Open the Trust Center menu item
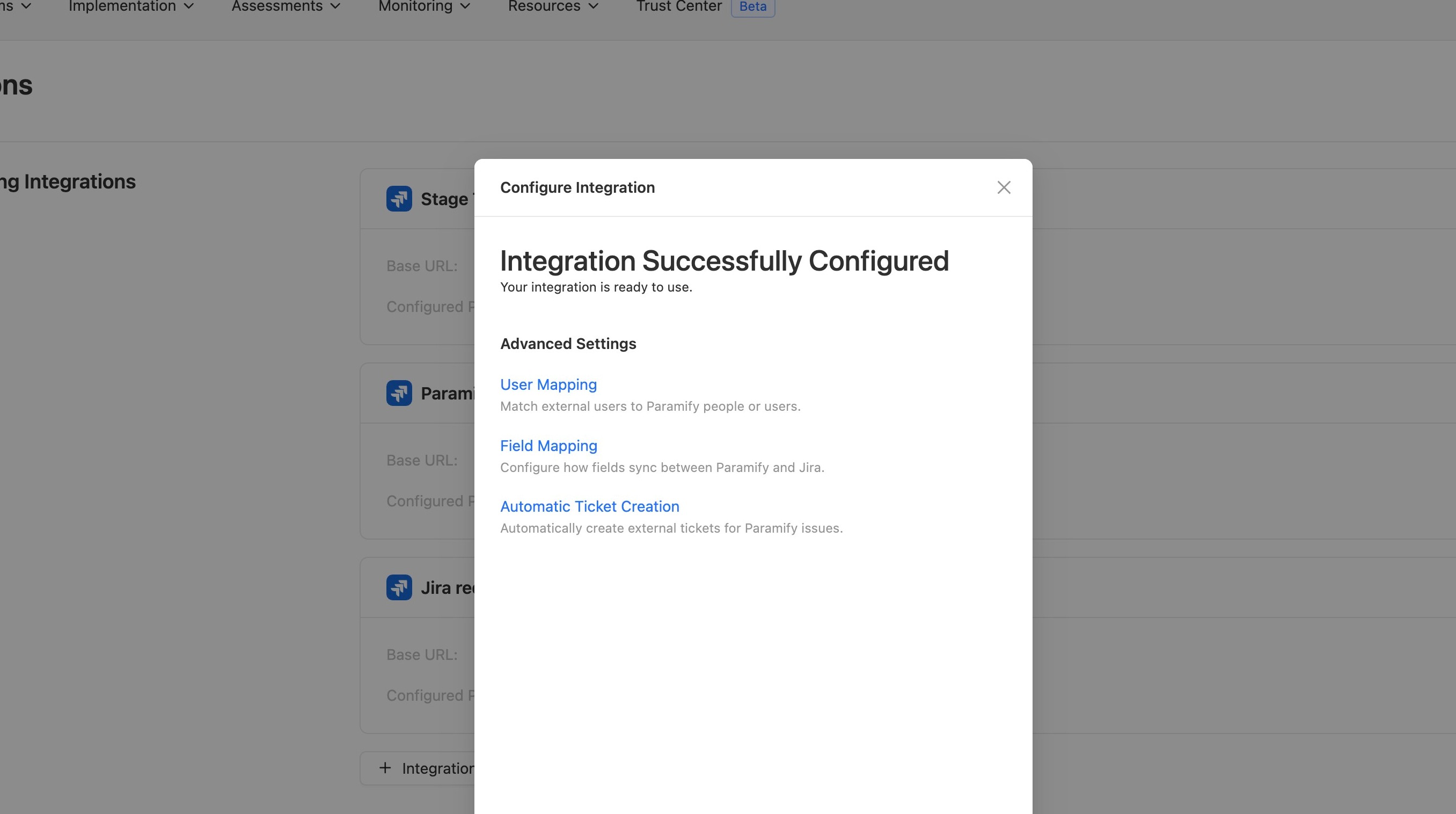The height and width of the screenshot is (814, 1456). [x=679, y=6]
